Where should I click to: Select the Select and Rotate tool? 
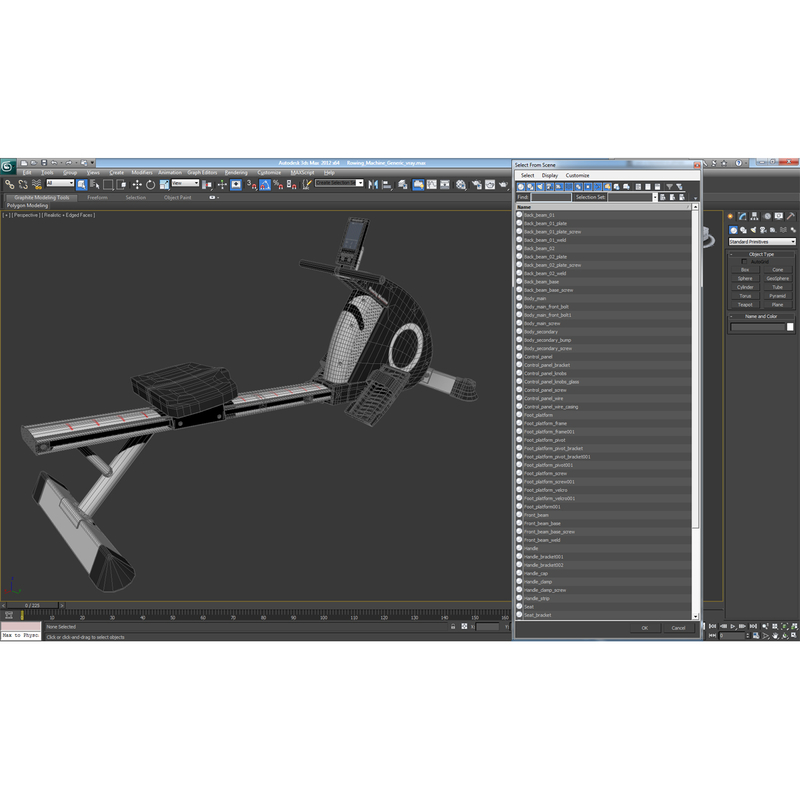150,185
